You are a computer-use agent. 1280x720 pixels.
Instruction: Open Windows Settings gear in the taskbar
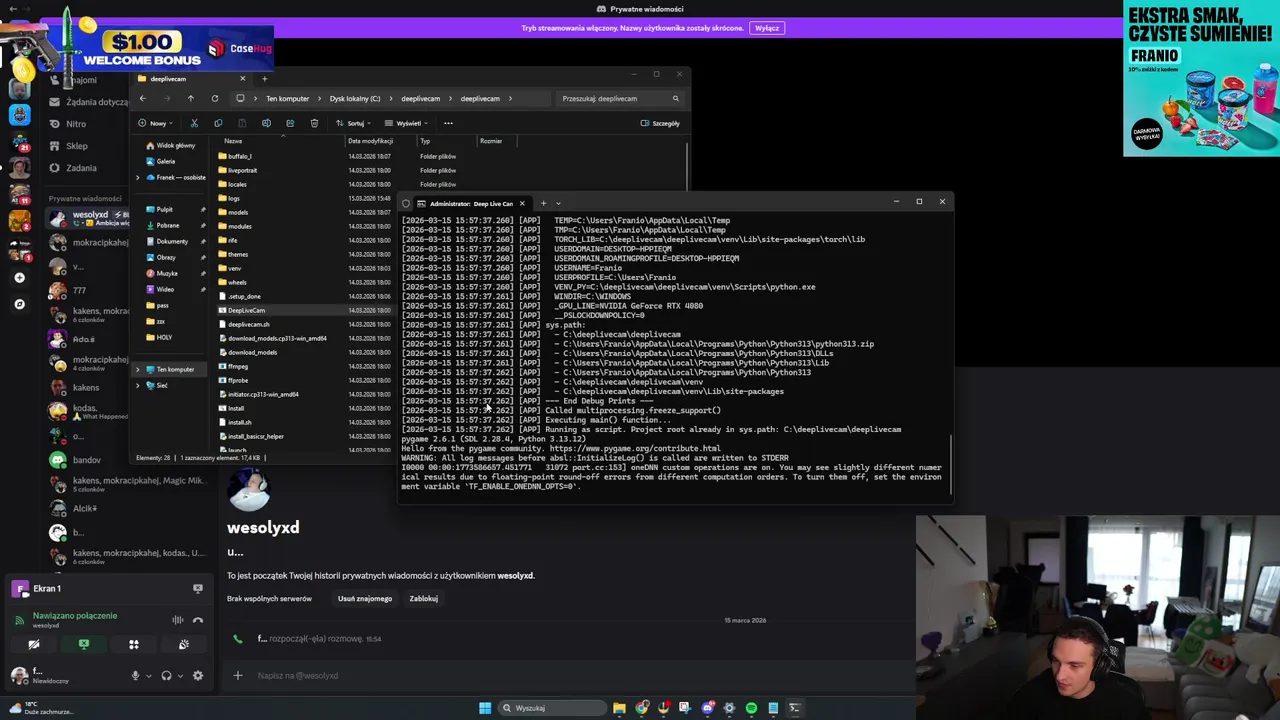pos(729,708)
